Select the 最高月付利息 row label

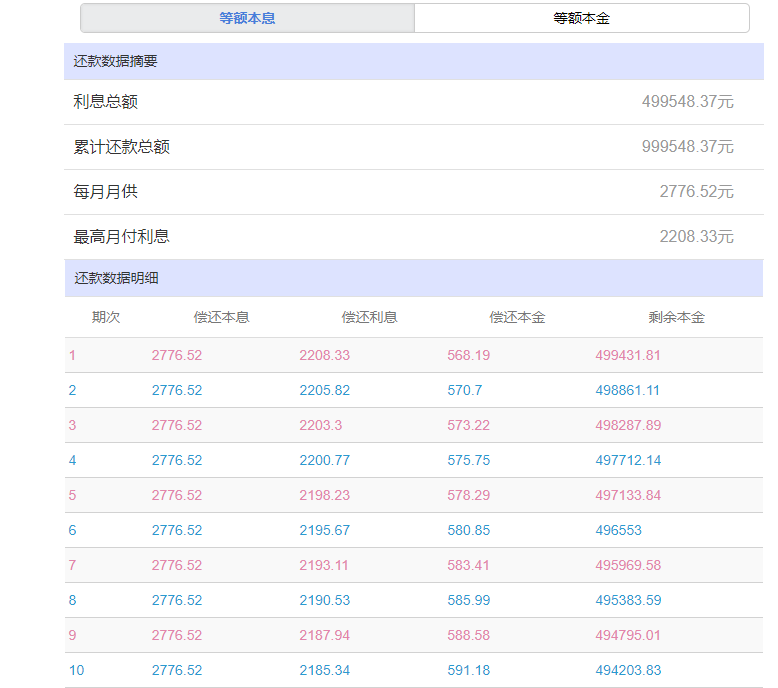click(121, 237)
